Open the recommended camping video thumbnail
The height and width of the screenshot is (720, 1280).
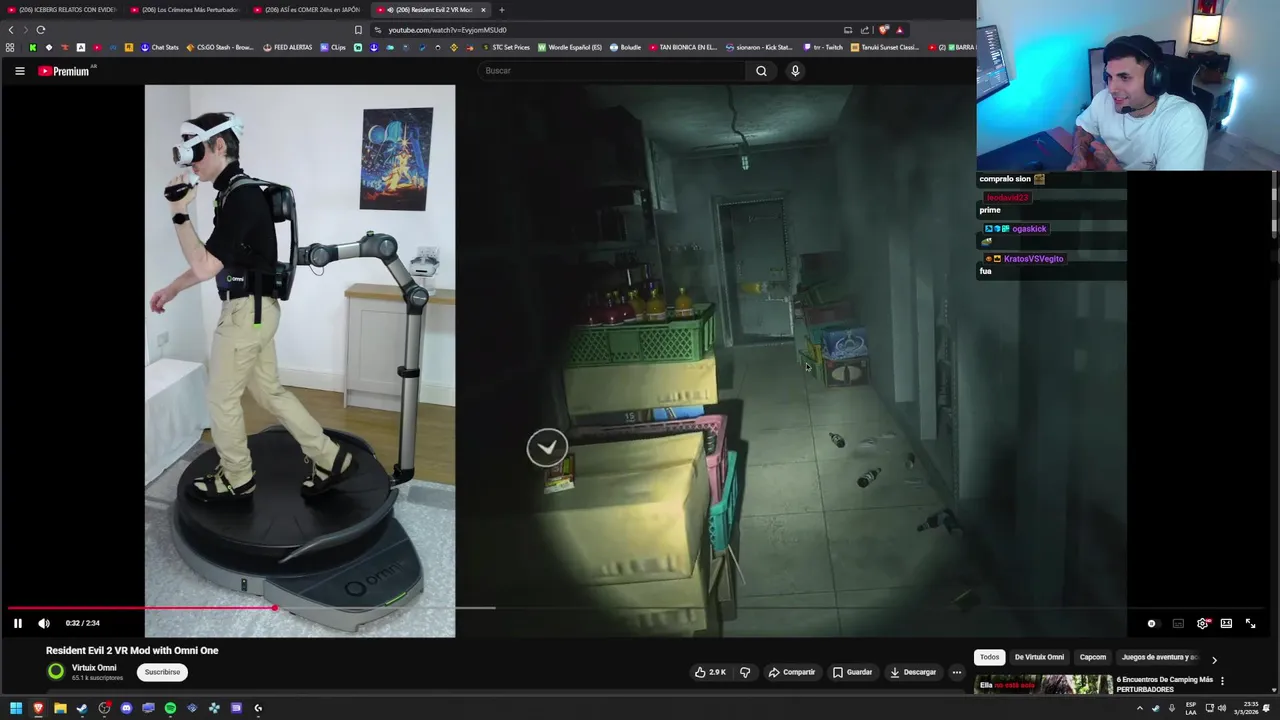tap(1044, 685)
